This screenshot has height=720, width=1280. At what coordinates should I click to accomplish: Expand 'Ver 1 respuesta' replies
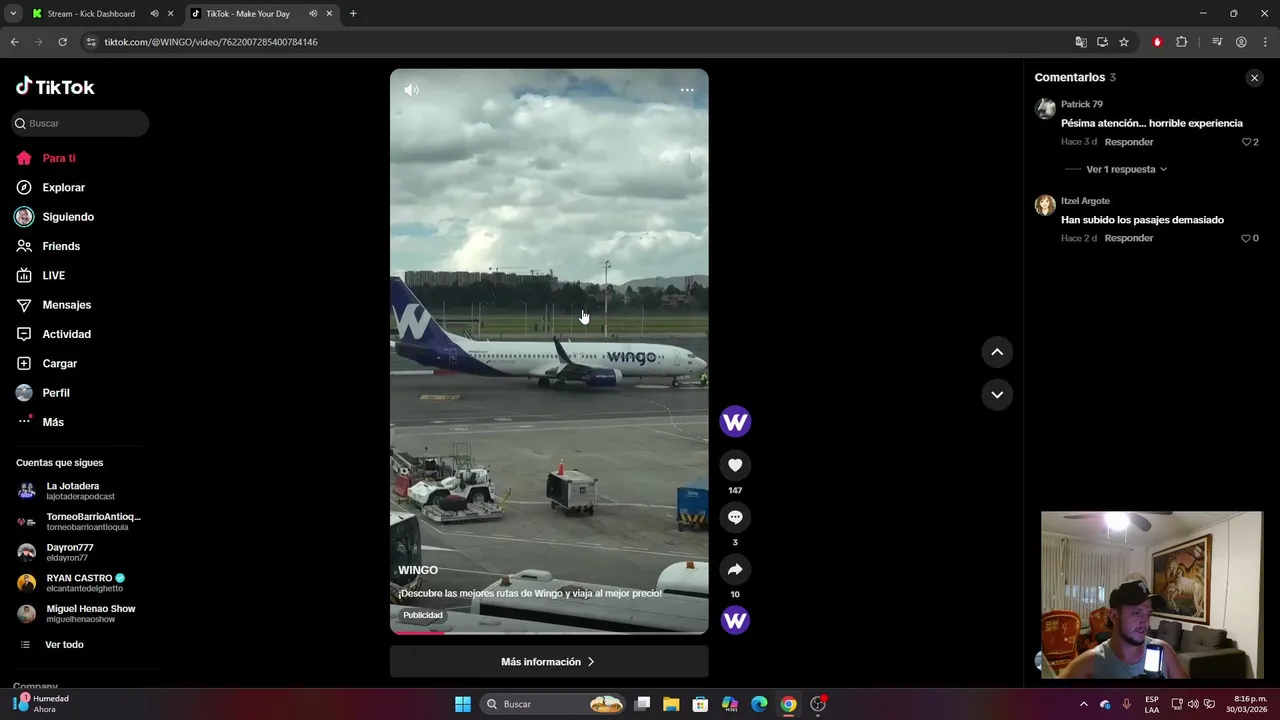[1126, 169]
